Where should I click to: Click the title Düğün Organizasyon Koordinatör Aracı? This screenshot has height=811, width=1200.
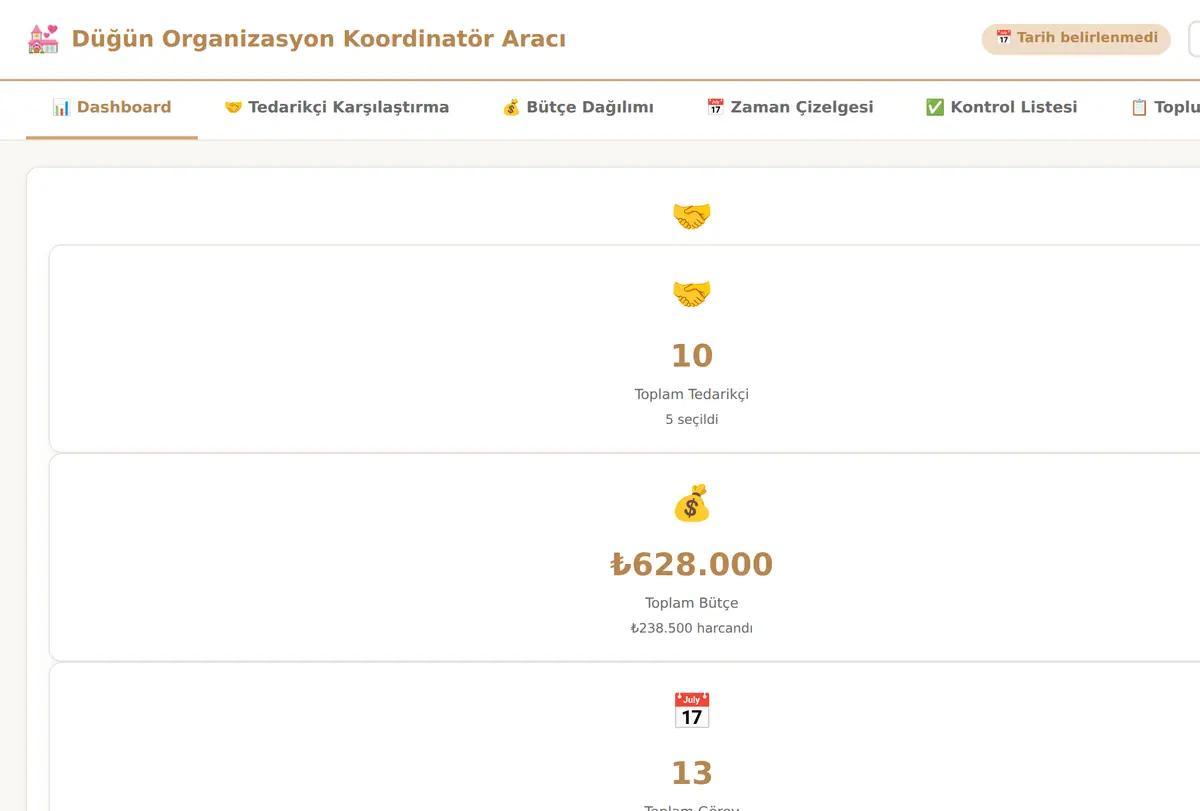[x=319, y=39]
